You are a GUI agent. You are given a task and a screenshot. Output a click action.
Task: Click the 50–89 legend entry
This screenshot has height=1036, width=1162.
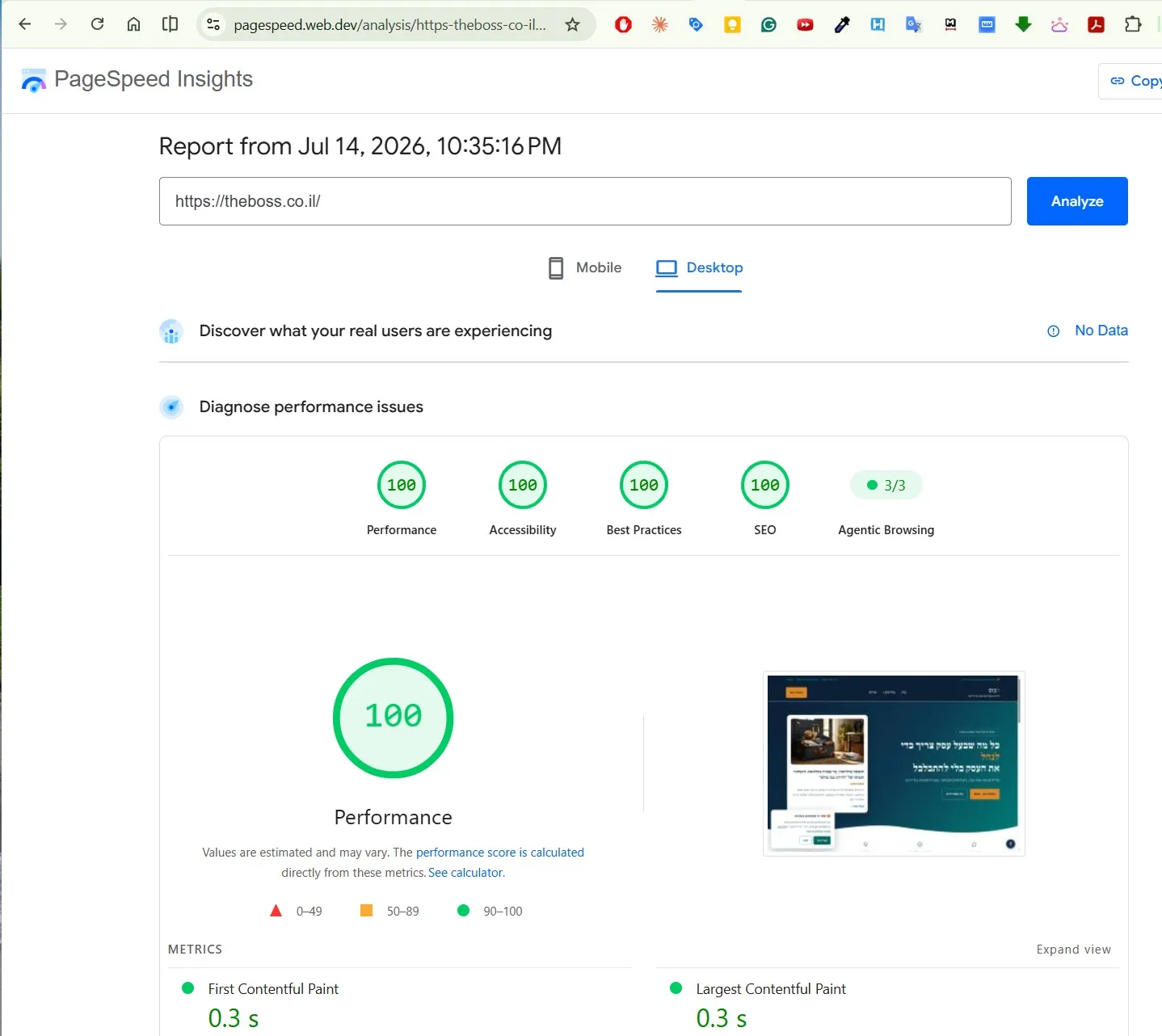[389, 911]
